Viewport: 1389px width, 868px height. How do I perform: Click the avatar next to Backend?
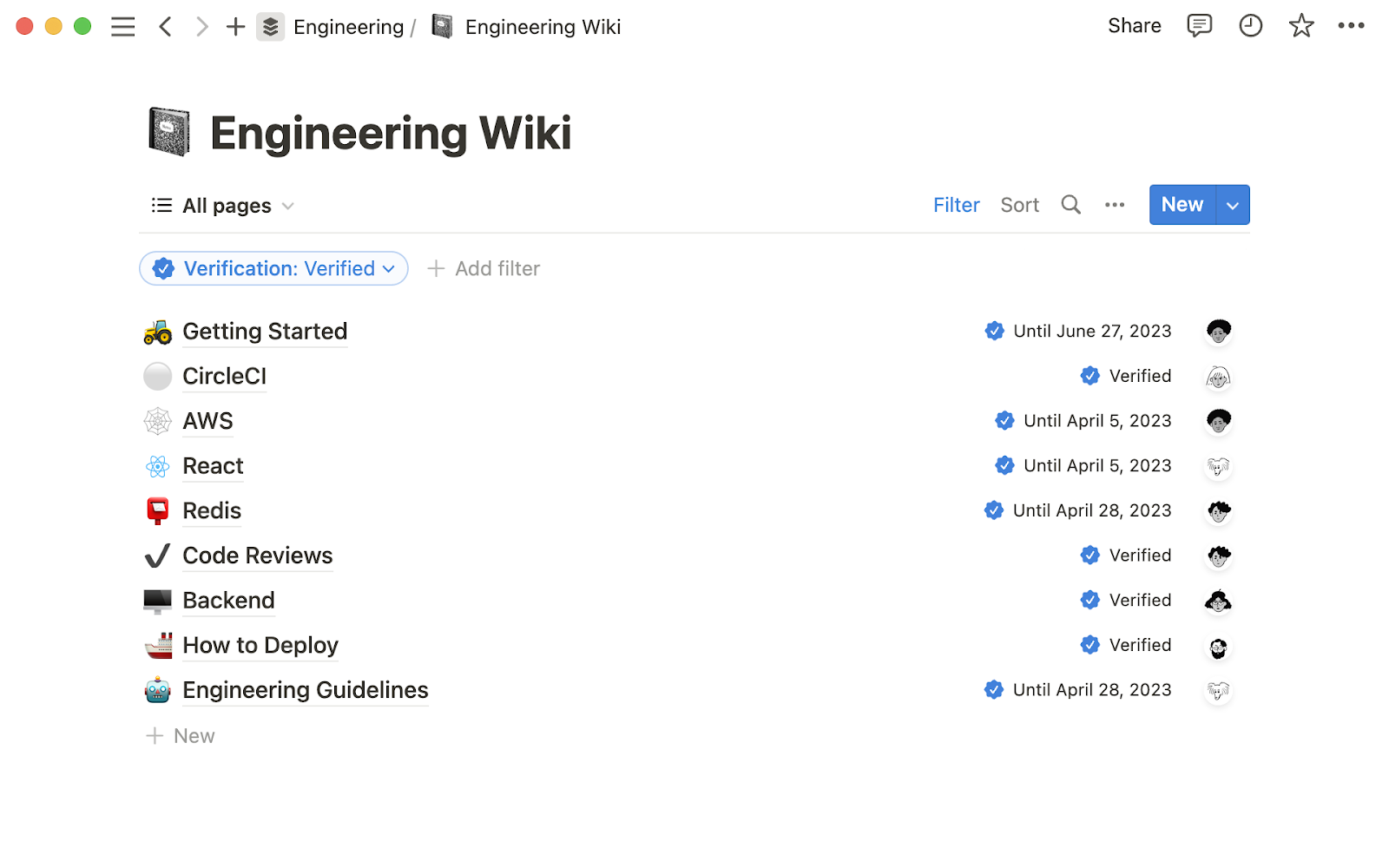click(1218, 600)
